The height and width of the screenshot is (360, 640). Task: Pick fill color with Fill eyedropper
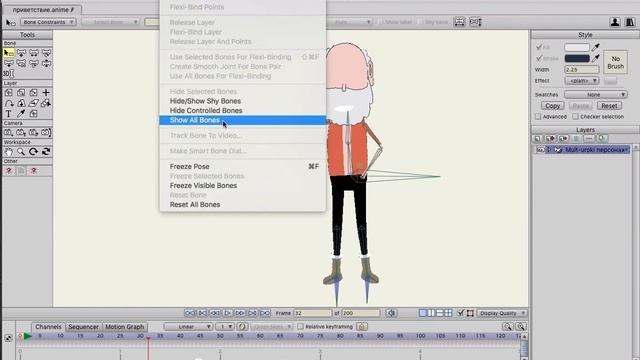596,47
